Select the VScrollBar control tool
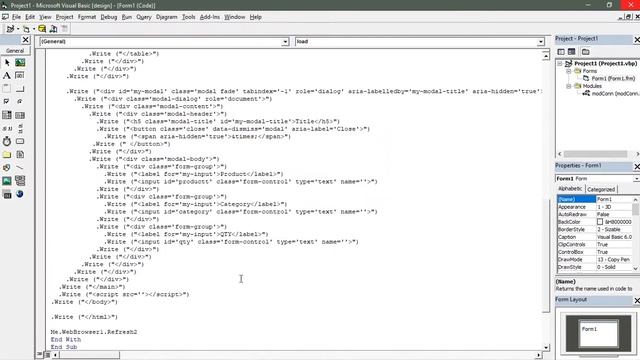The image size is (640, 360). click(x=20, y=128)
